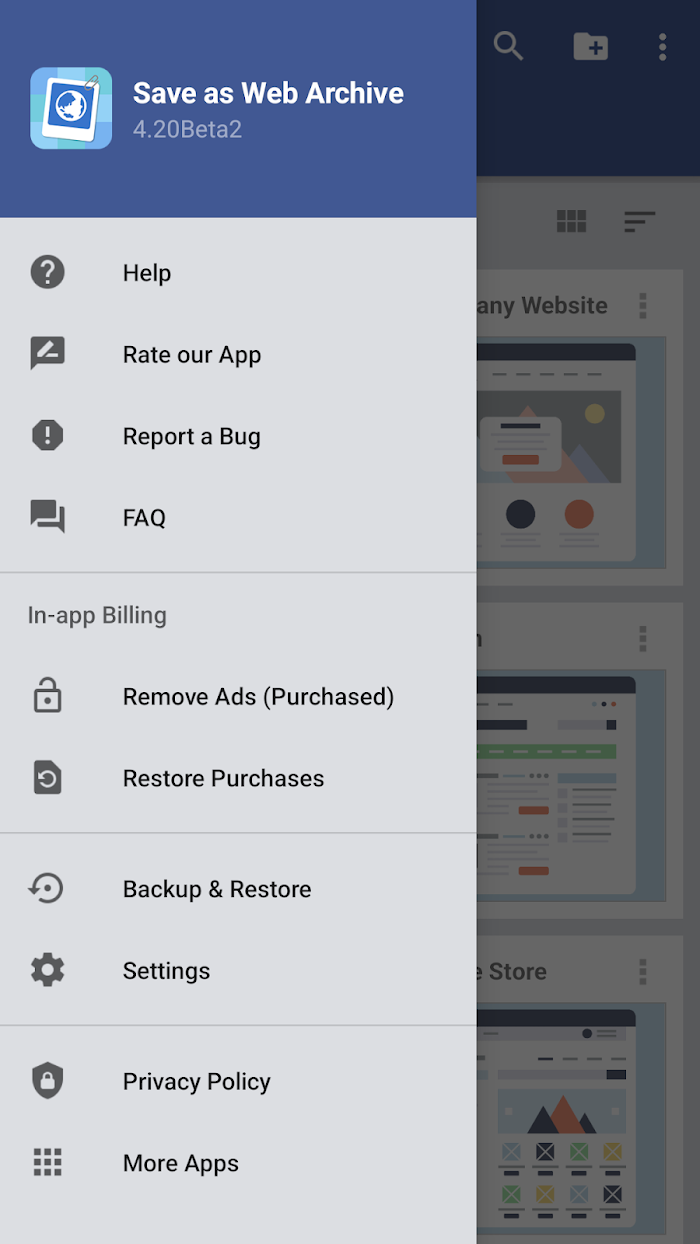Tap the Privacy Policy shield icon
700x1244 pixels.
click(47, 1081)
